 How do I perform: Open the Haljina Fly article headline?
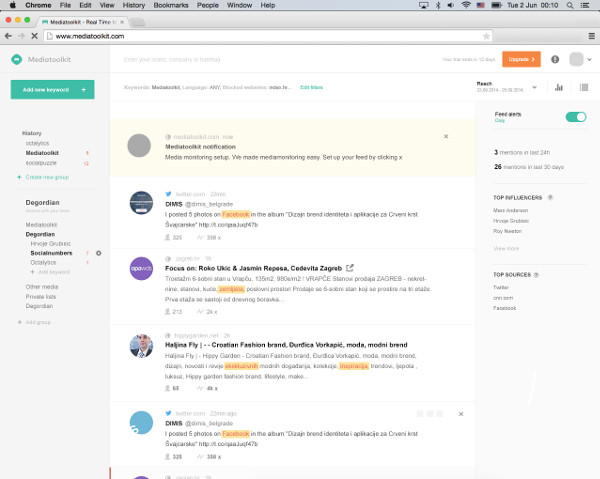click(286, 345)
